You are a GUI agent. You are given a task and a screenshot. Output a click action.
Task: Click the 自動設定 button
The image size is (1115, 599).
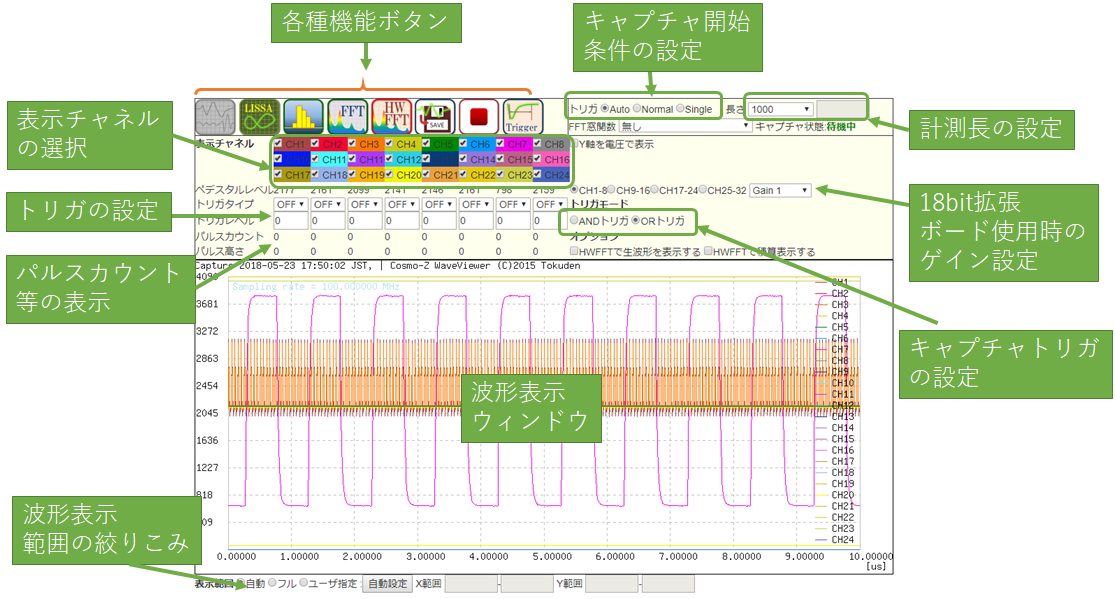(x=386, y=584)
